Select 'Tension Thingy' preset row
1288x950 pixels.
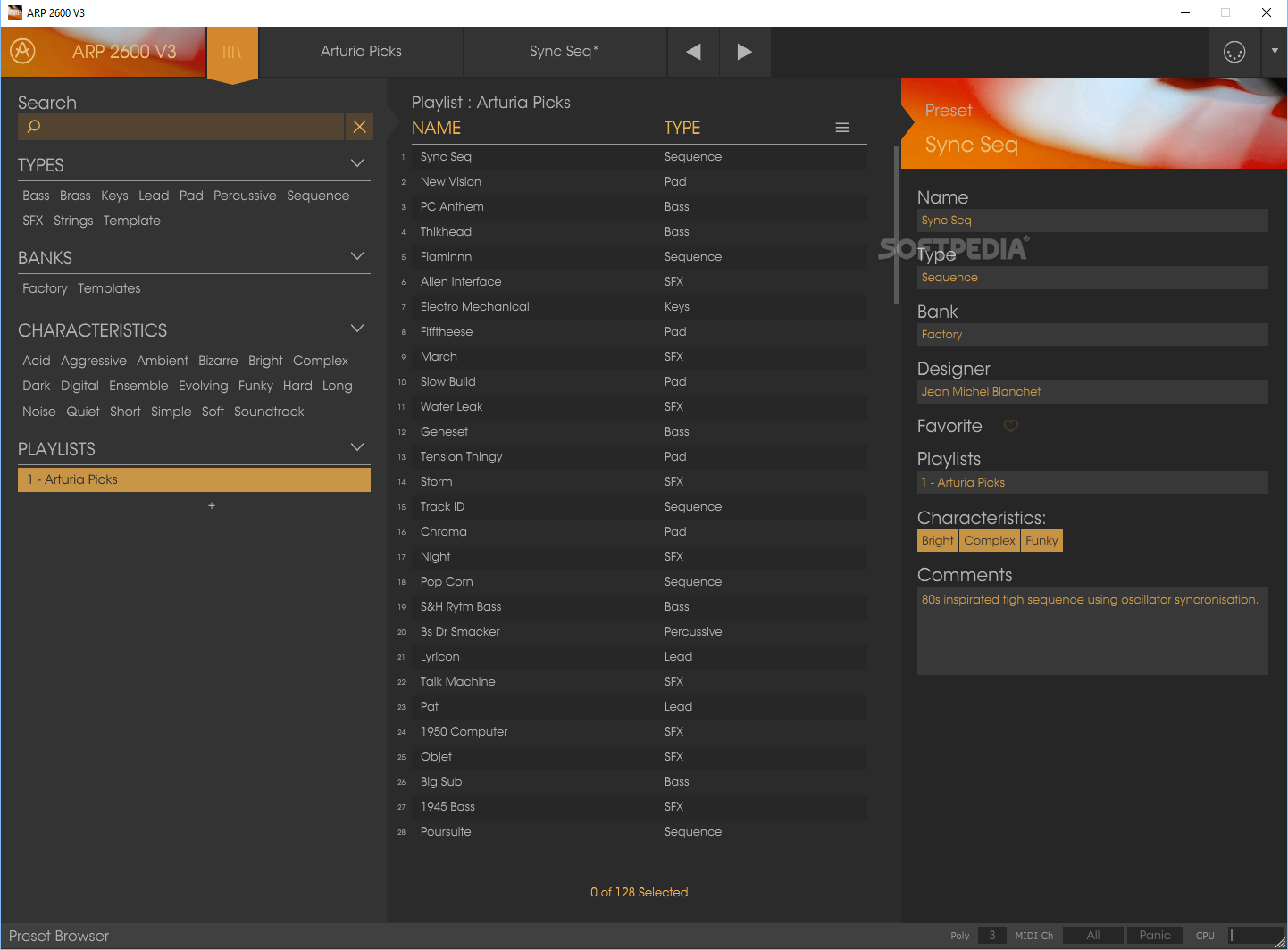(640, 456)
